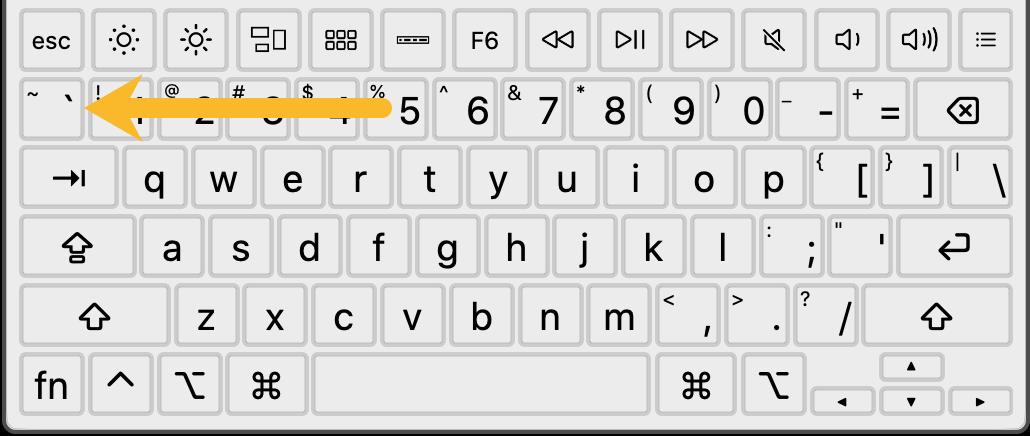Open Mission Control key

point(268,40)
